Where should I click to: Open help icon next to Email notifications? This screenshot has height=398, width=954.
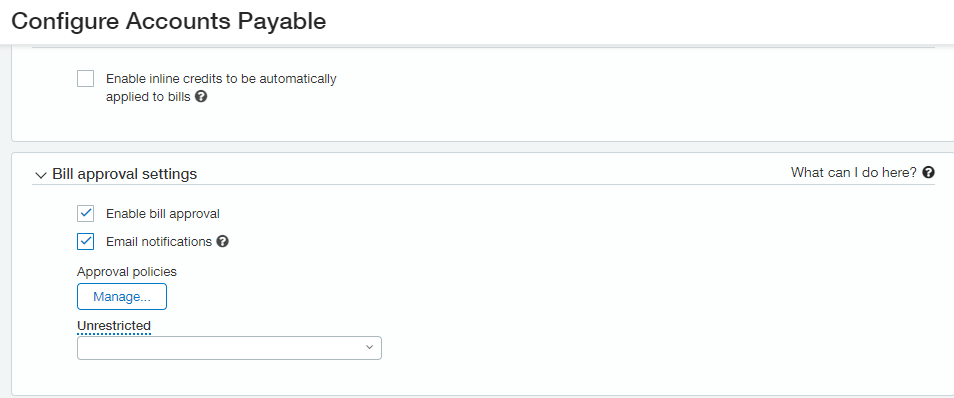point(223,242)
